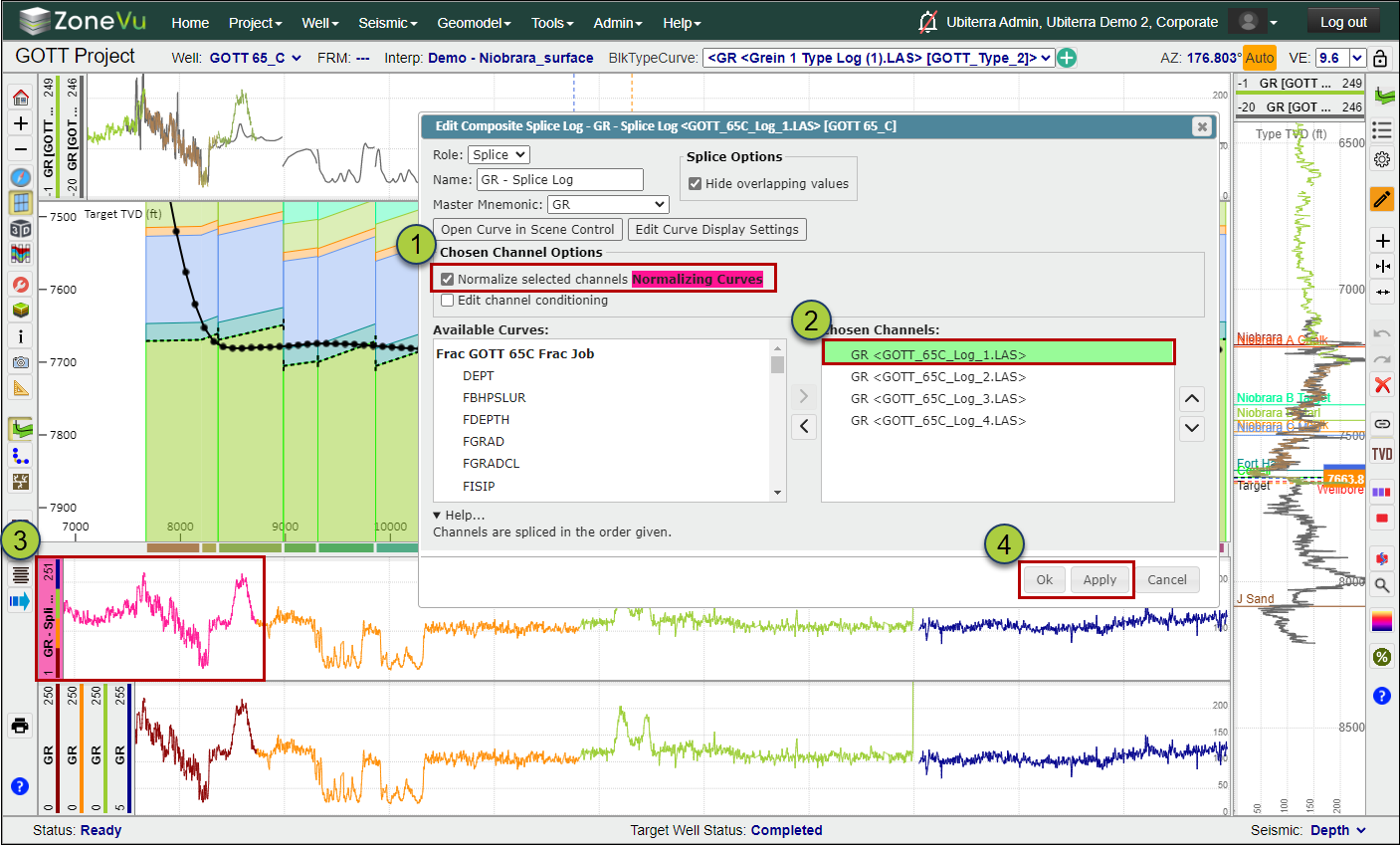Remove chosen channel with the left arrow
1400x845 pixels.
point(804,427)
